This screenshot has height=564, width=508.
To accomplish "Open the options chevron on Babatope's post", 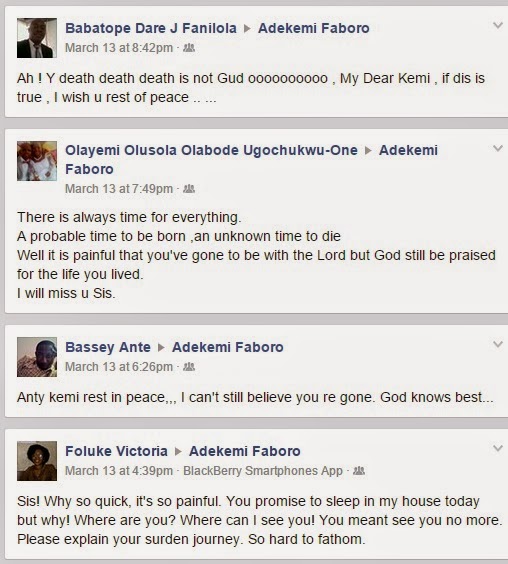I will pos(498,25).
